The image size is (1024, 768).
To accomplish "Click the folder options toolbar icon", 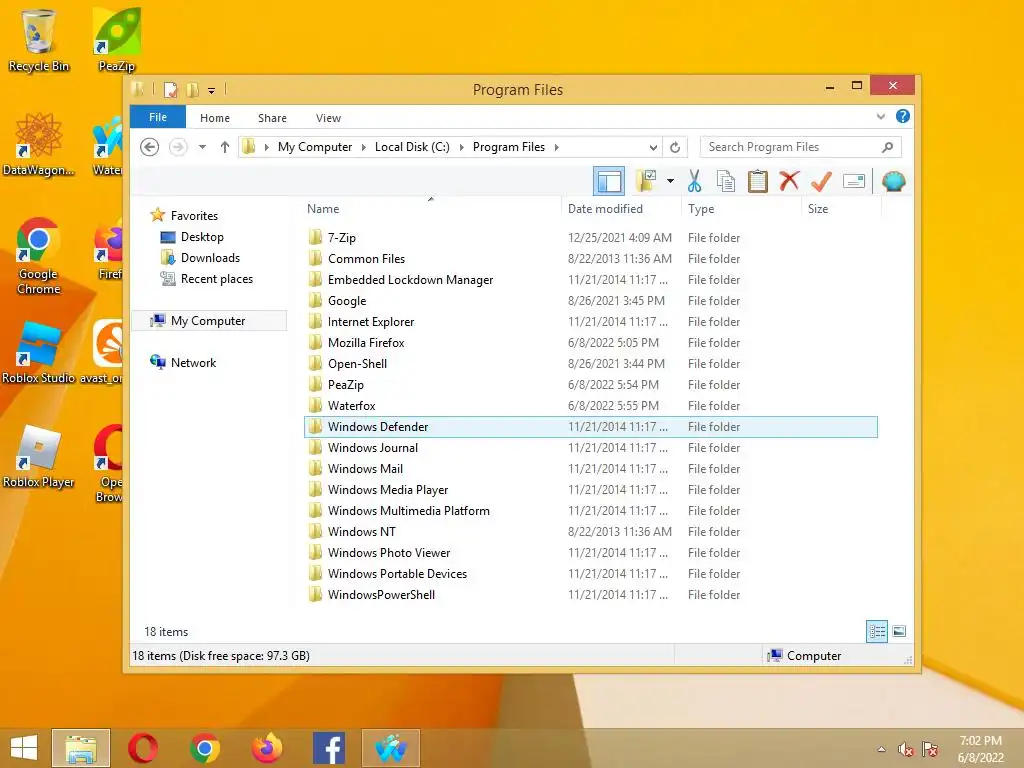I will (x=646, y=181).
